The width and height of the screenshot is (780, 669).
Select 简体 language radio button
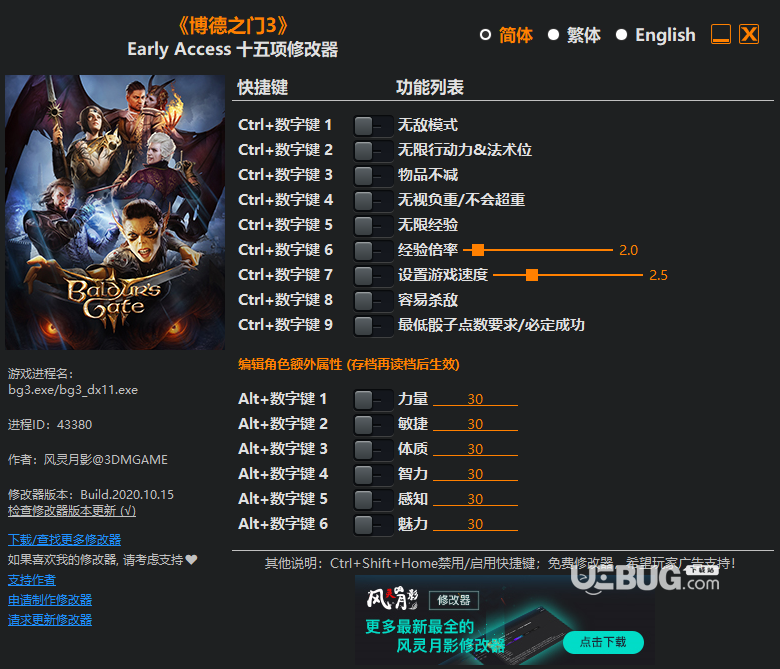tap(485, 35)
